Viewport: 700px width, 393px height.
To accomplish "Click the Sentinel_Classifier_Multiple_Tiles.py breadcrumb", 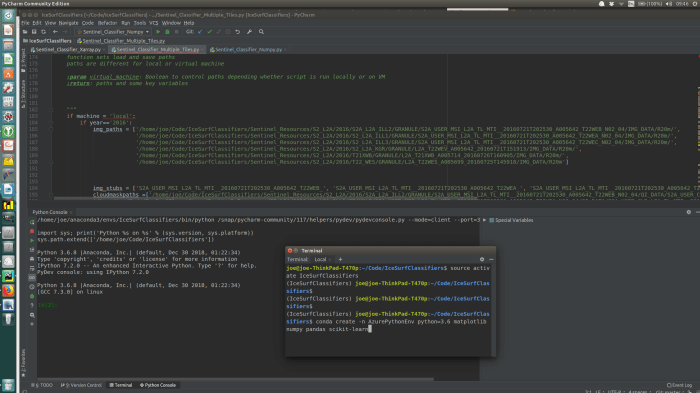I will click(121, 41).
